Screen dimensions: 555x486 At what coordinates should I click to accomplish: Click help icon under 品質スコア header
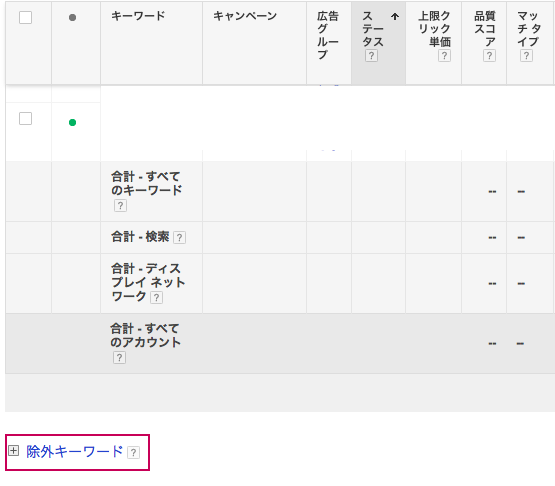coord(489,56)
